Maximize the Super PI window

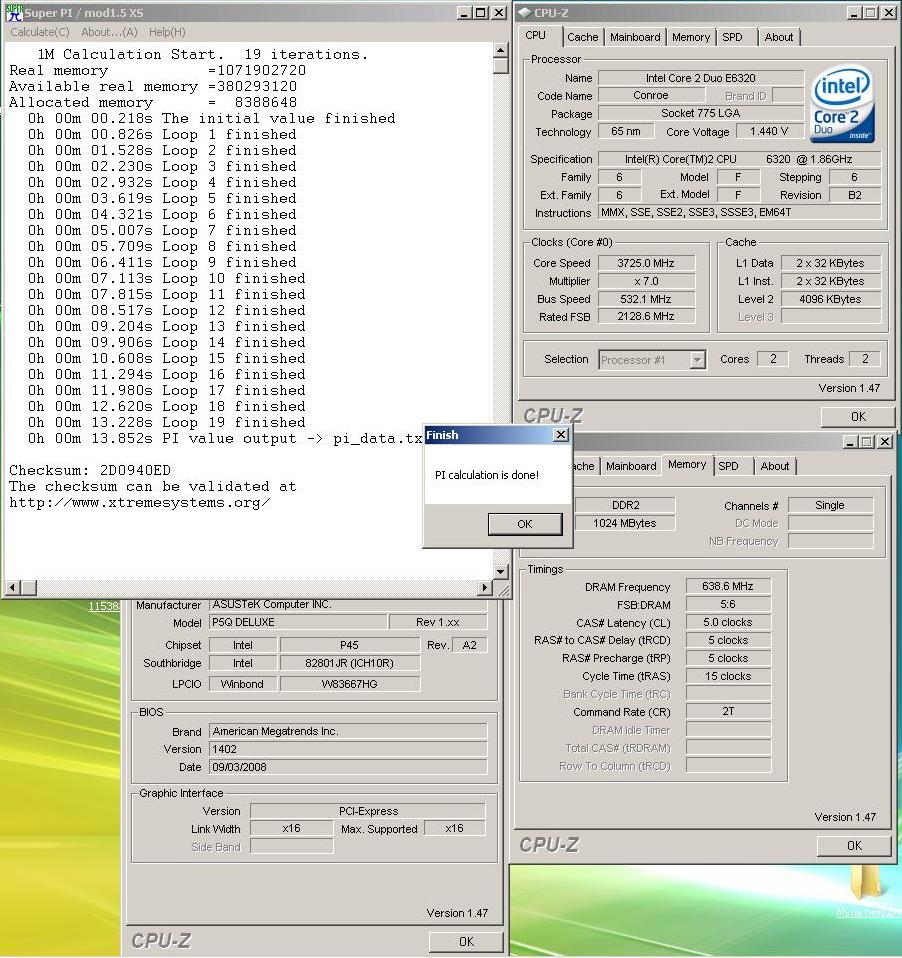tap(481, 12)
